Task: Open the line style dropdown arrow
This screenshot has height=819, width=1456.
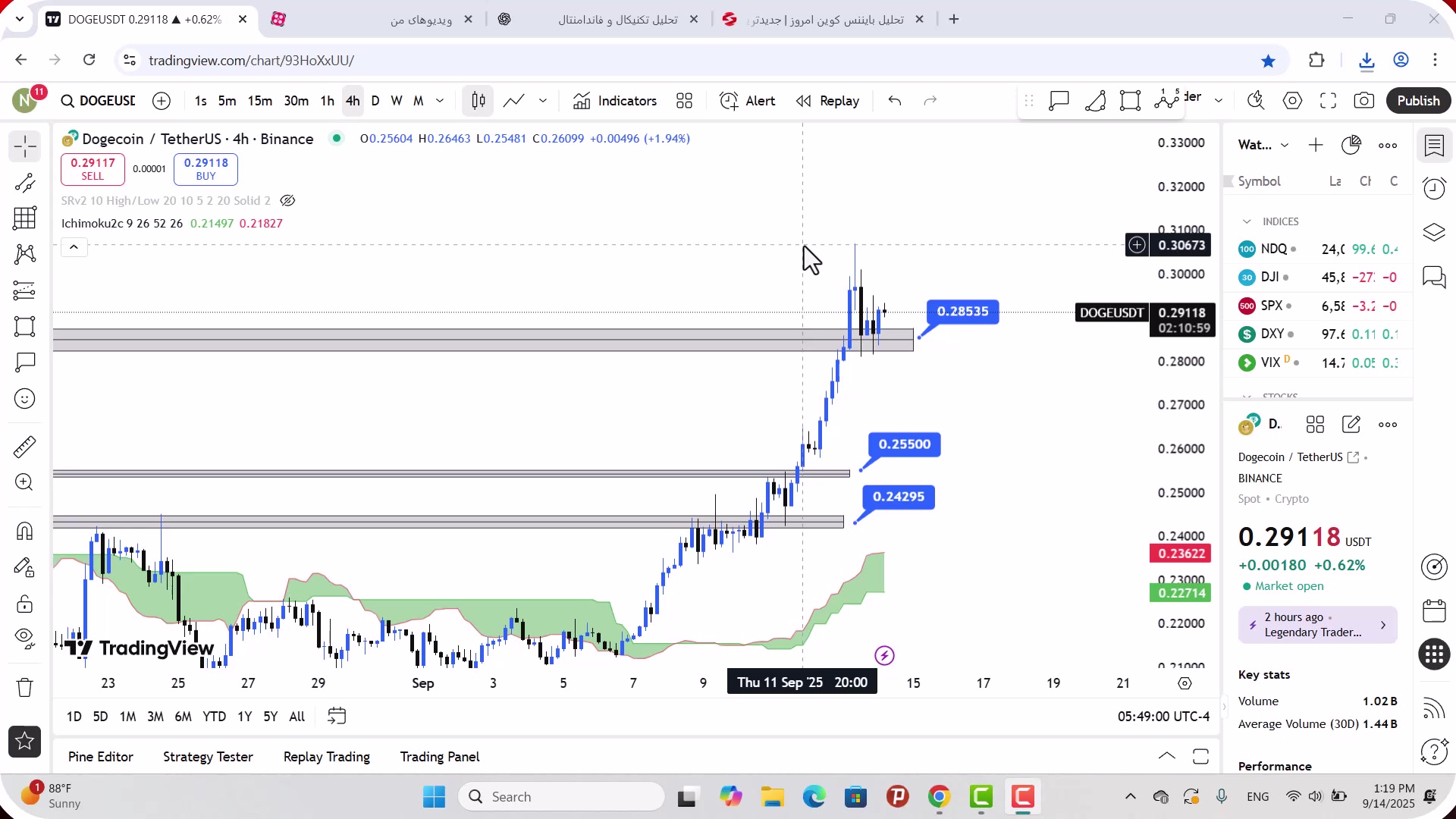Action: click(543, 101)
